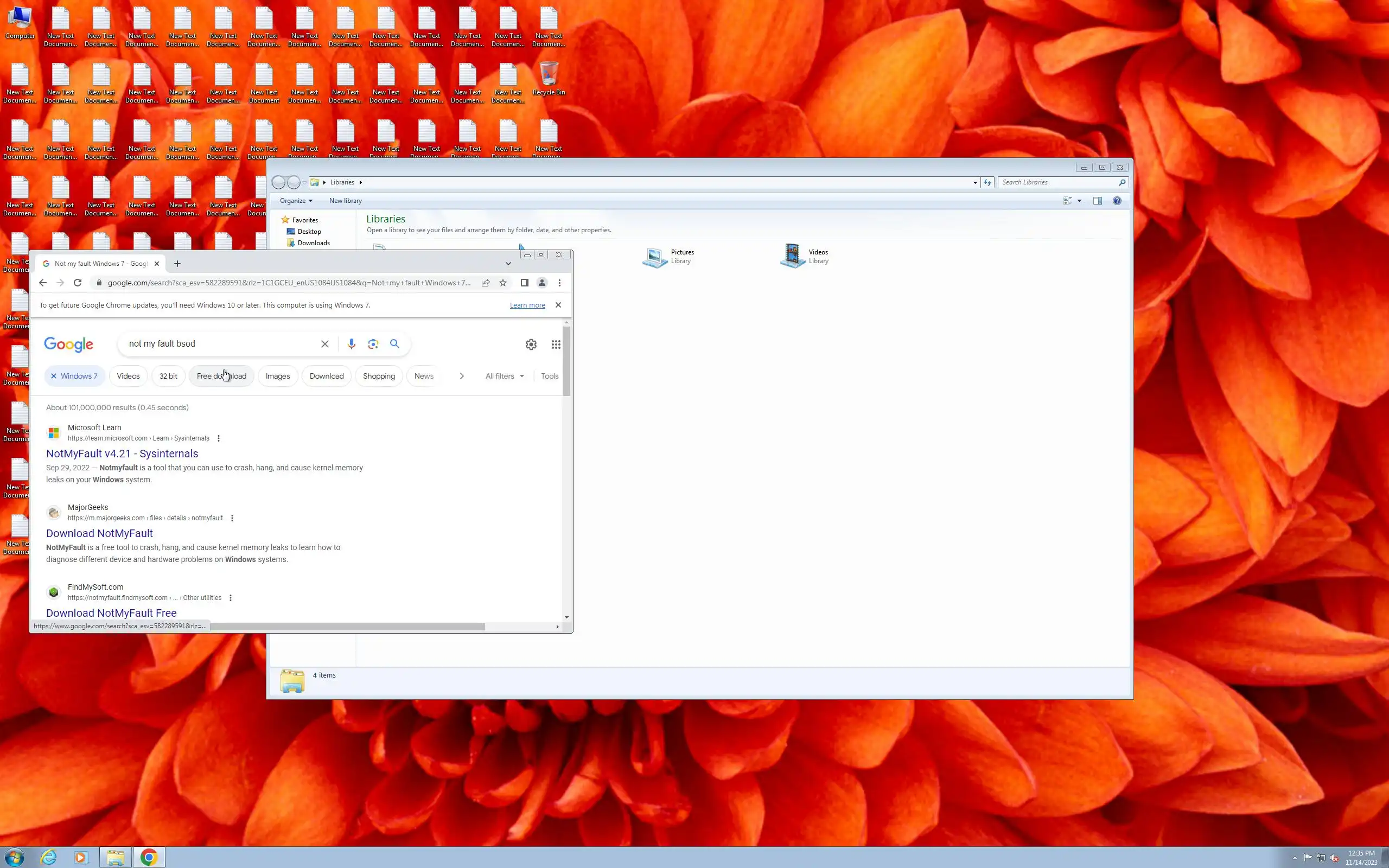Click the Chrome reload page button
The image size is (1389, 868).
pos(78,283)
